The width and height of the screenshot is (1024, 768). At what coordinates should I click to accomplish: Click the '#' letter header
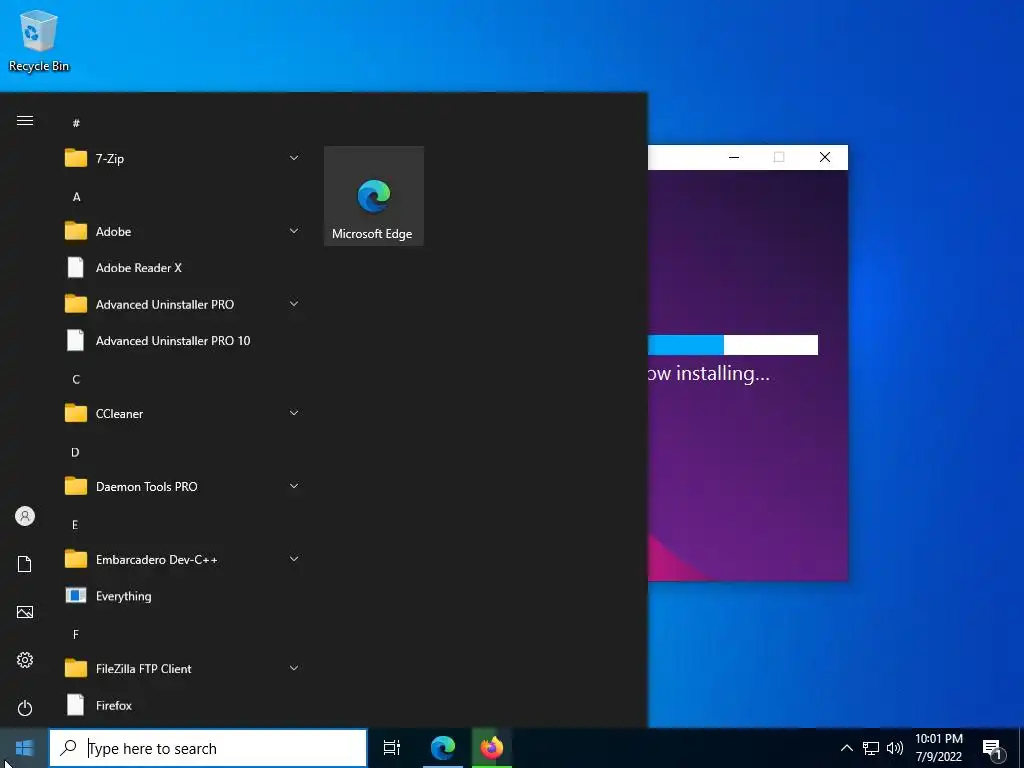pyautogui.click(x=76, y=123)
